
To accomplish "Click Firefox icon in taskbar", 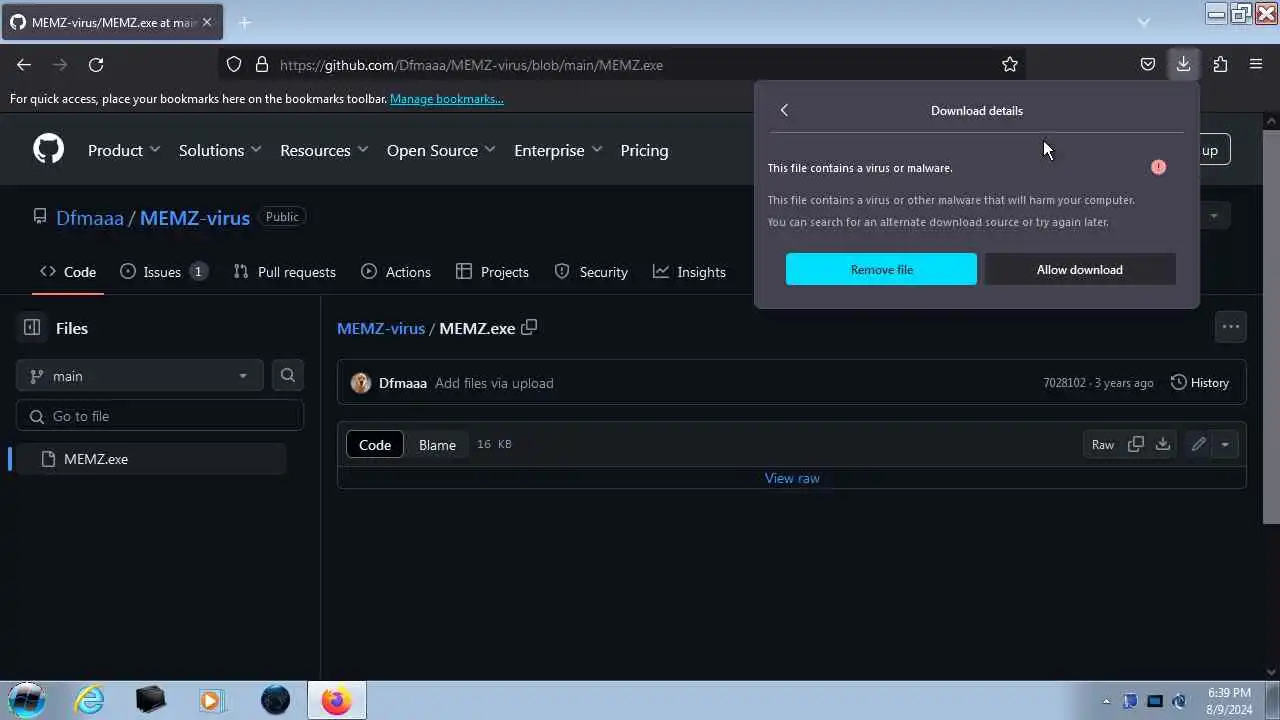I will 336,700.
